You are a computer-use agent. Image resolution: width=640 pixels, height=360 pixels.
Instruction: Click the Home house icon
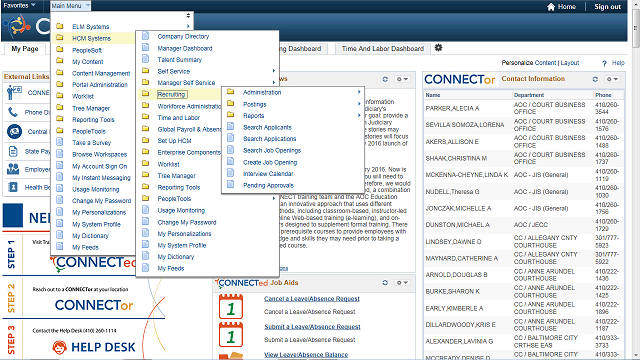551,7
